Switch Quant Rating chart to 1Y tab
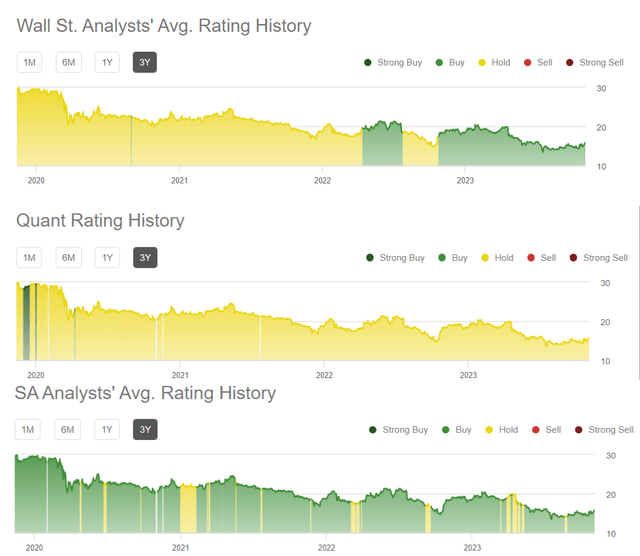This screenshot has width=640, height=556. coord(107,258)
